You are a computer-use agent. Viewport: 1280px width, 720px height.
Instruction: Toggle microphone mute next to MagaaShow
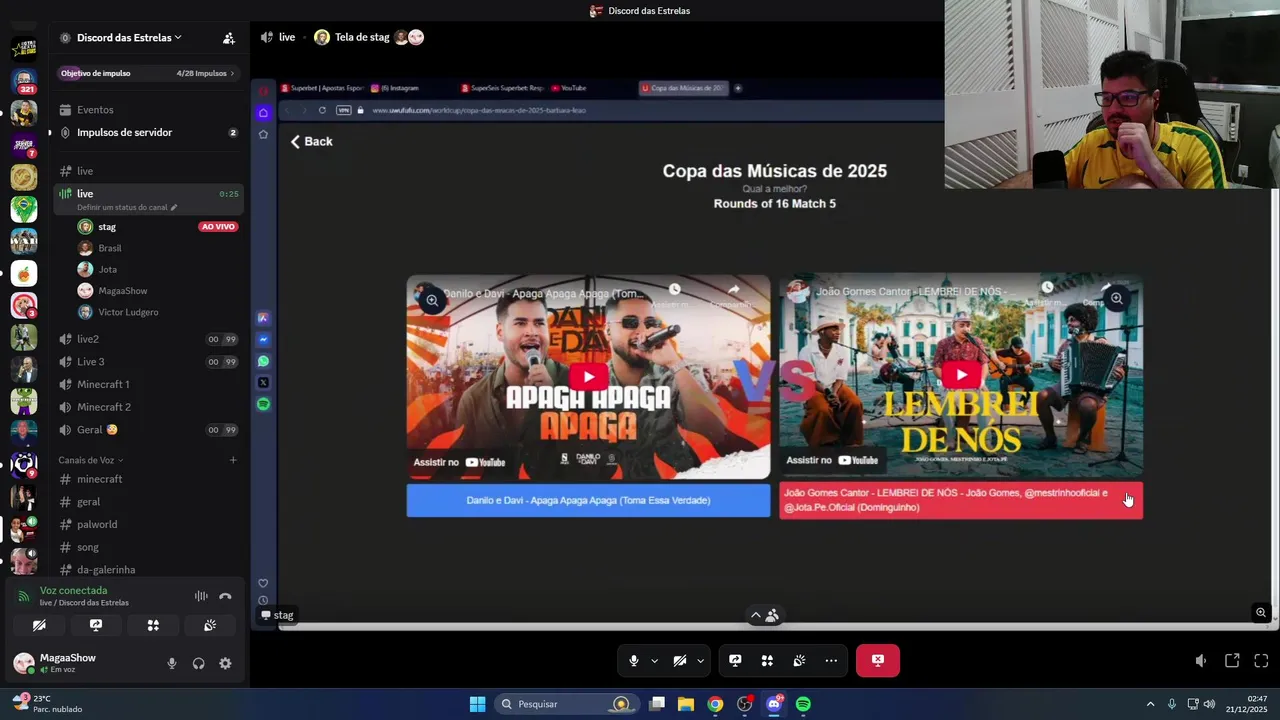click(x=172, y=663)
